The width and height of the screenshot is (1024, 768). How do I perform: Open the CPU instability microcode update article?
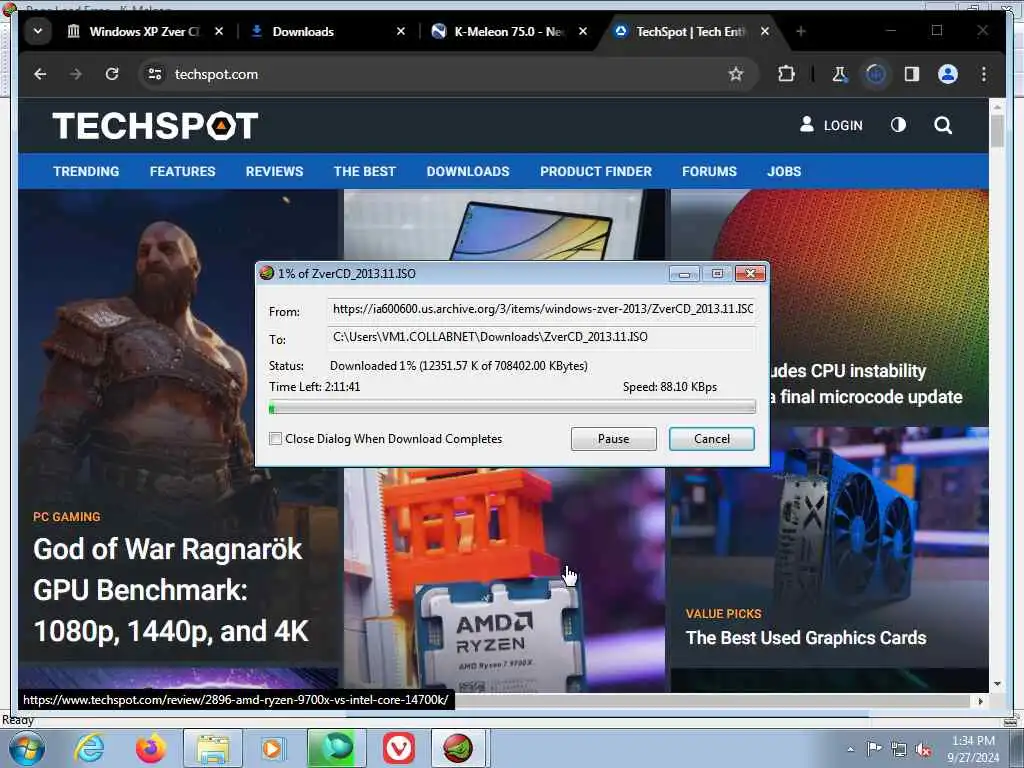(x=865, y=384)
